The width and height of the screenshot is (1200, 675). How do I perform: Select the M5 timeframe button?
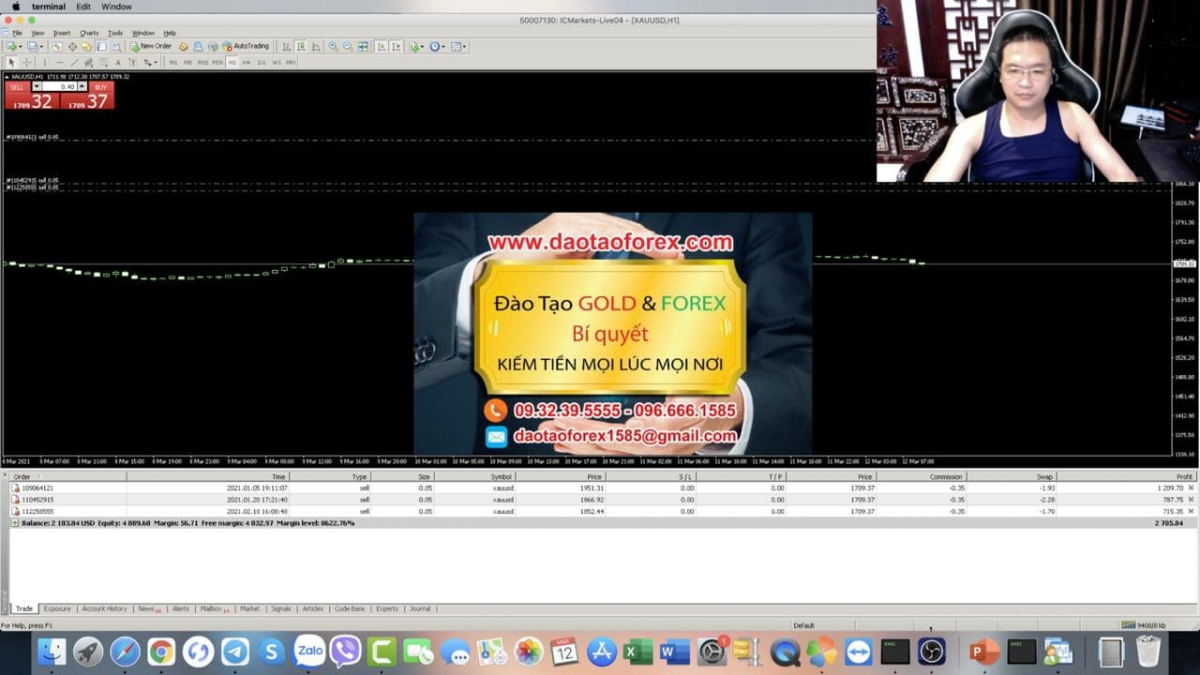[188, 63]
